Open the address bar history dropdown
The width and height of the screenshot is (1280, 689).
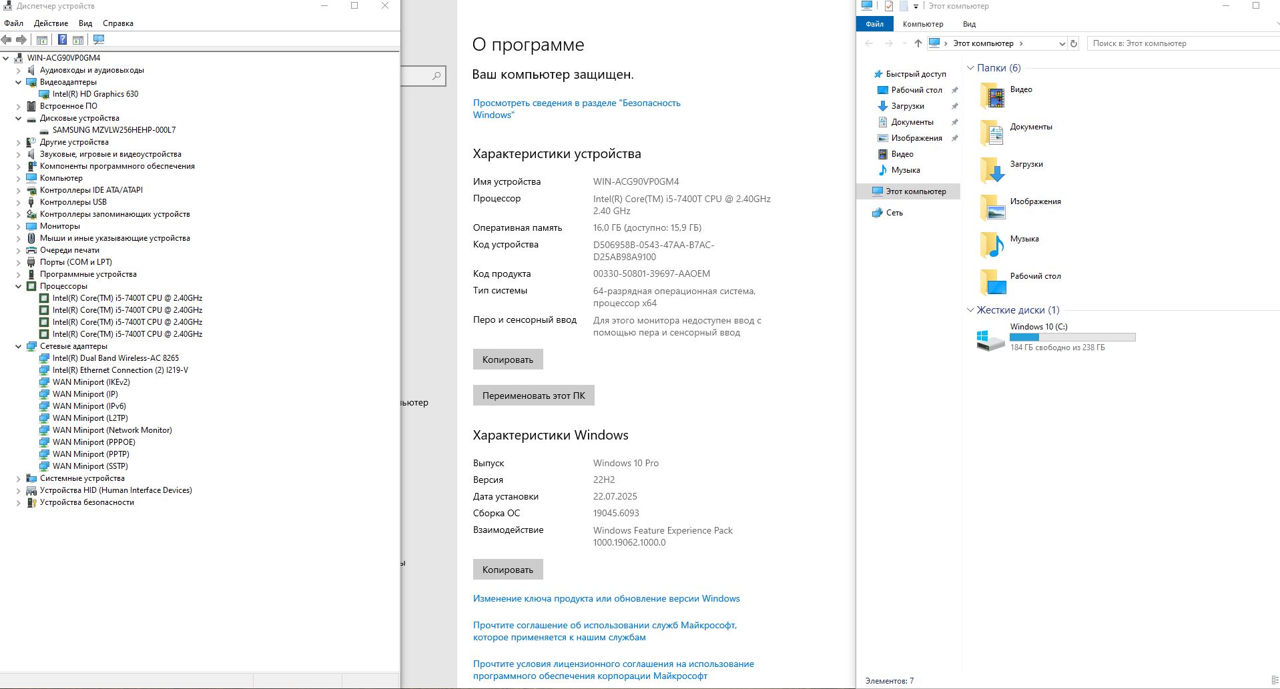point(1061,44)
